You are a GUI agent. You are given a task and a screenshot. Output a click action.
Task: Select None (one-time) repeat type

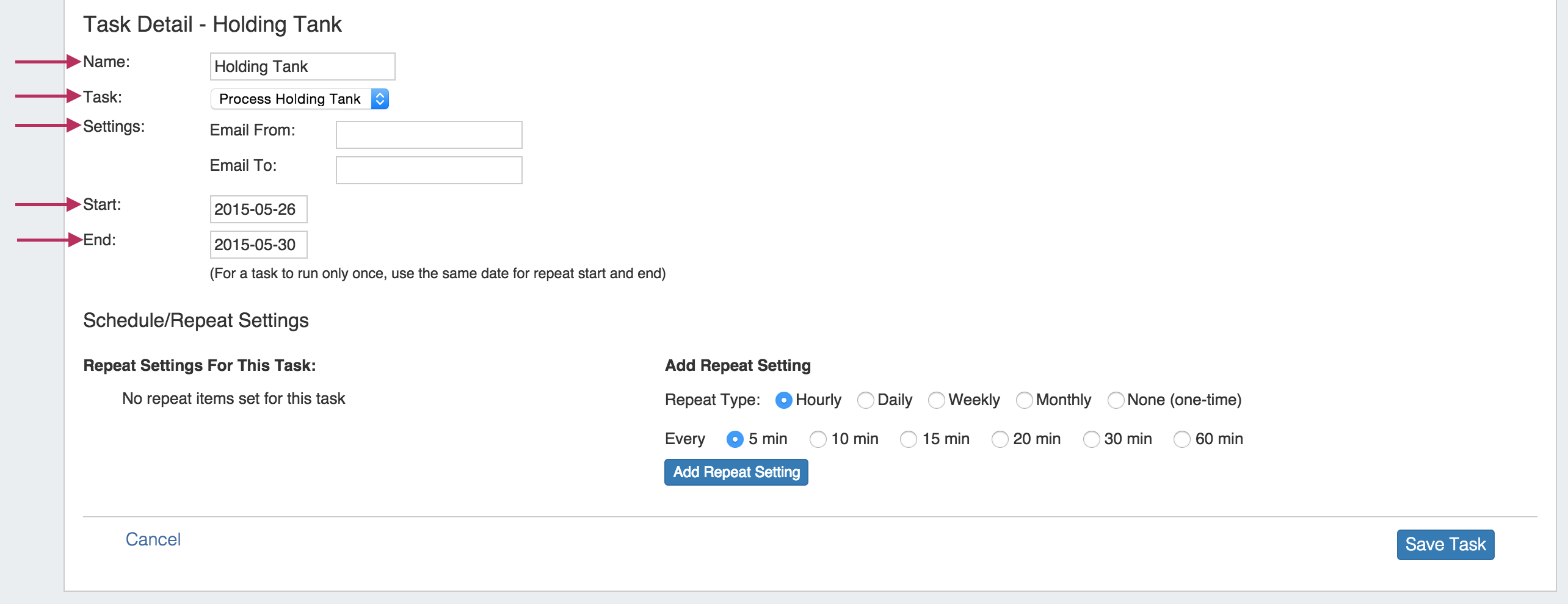click(1116, 400)
